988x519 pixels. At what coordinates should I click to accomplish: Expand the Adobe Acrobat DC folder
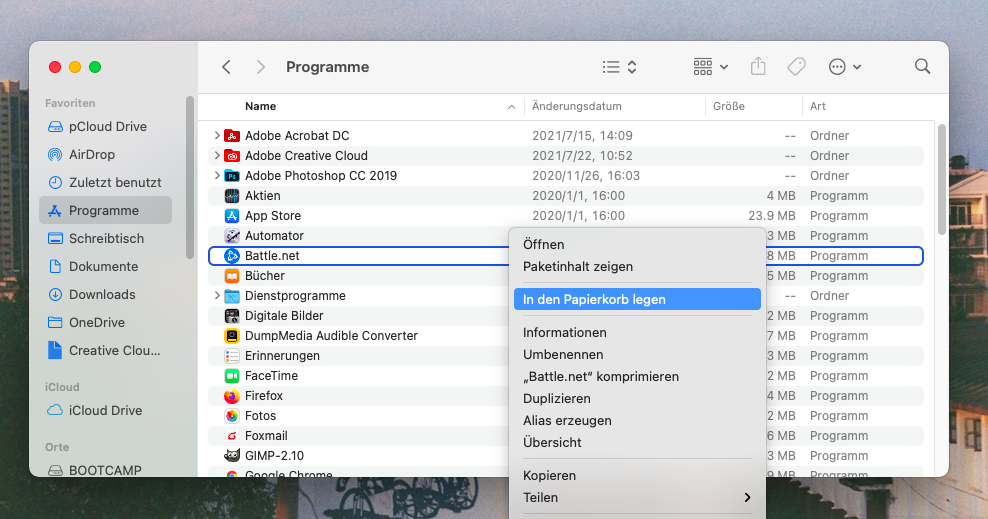click(x=217, y=135)
